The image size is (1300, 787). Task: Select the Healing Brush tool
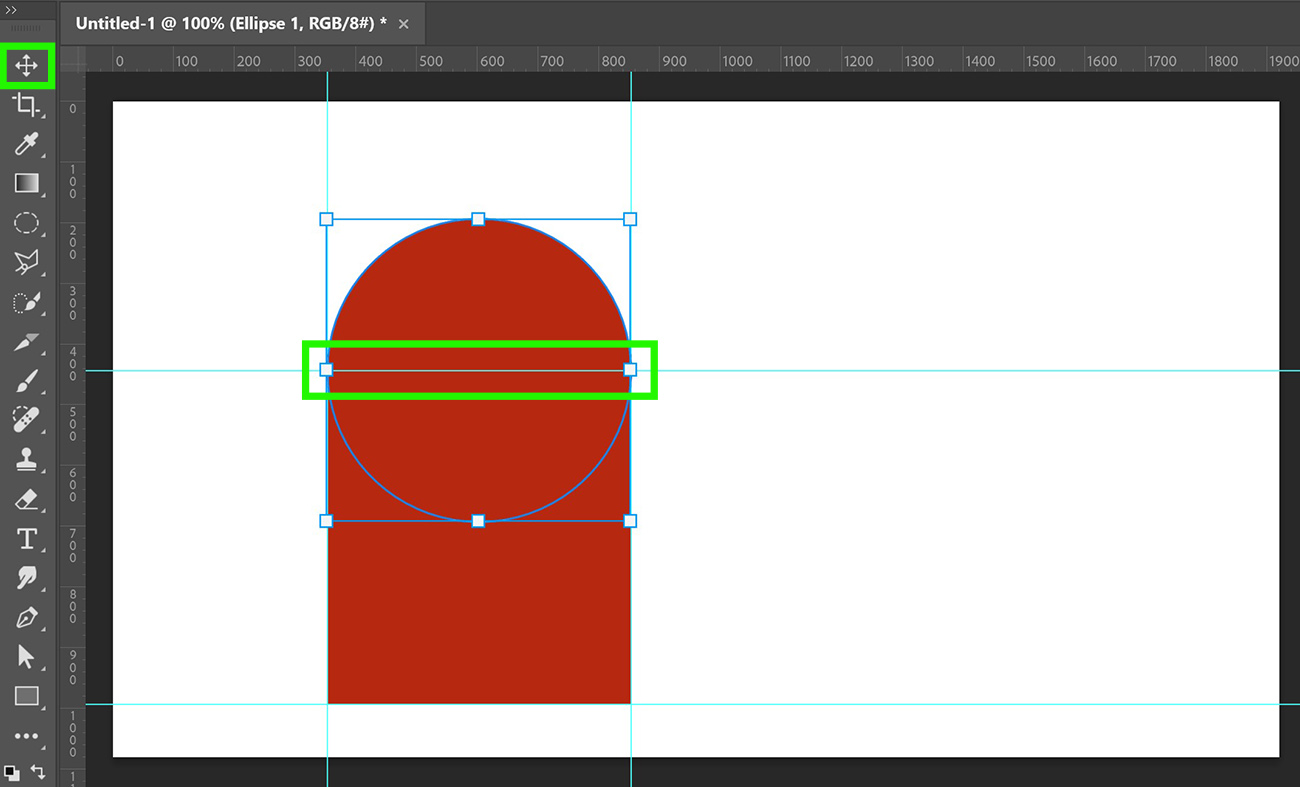point(27,419)
